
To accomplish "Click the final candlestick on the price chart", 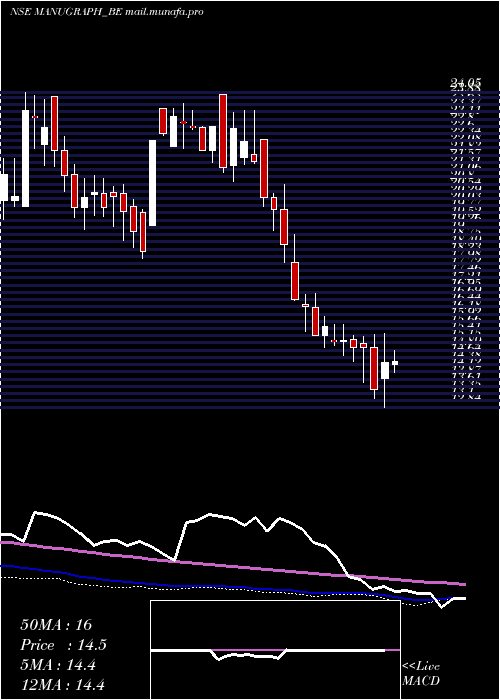I will tap(395, 362).
